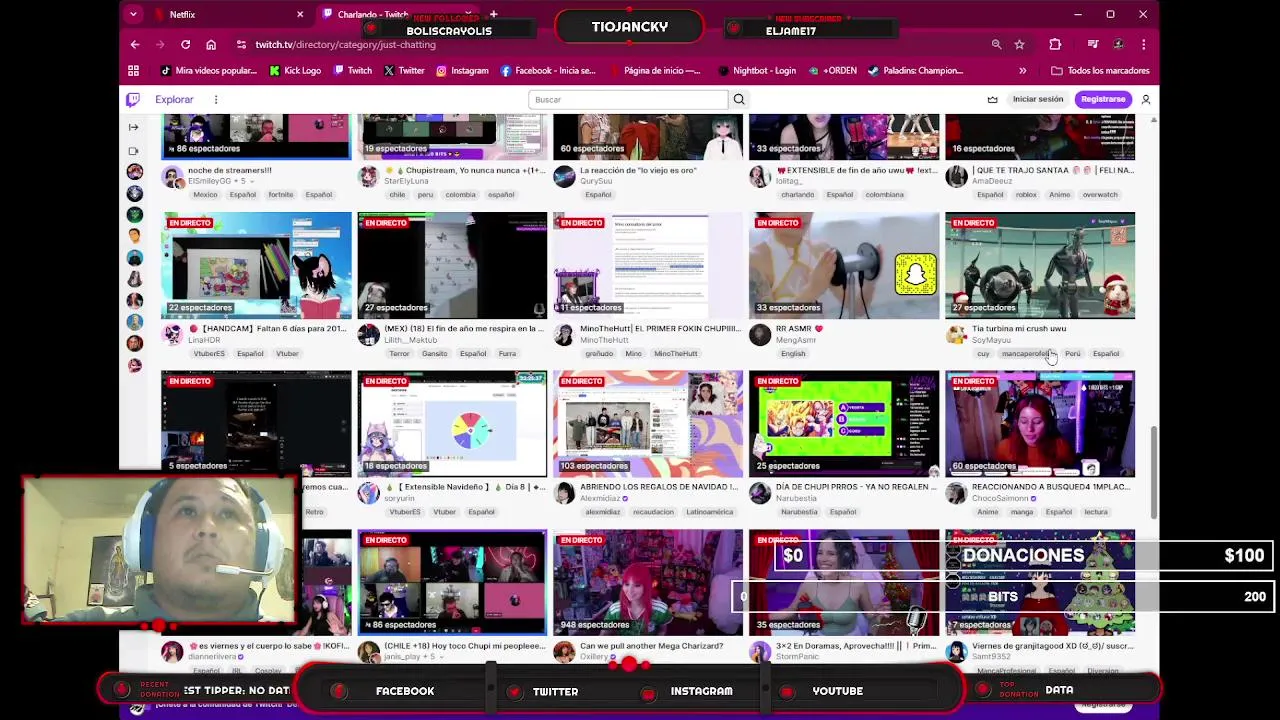
Task: Click the page vertical scrollbar thumb
Action: coord(1154,472)
